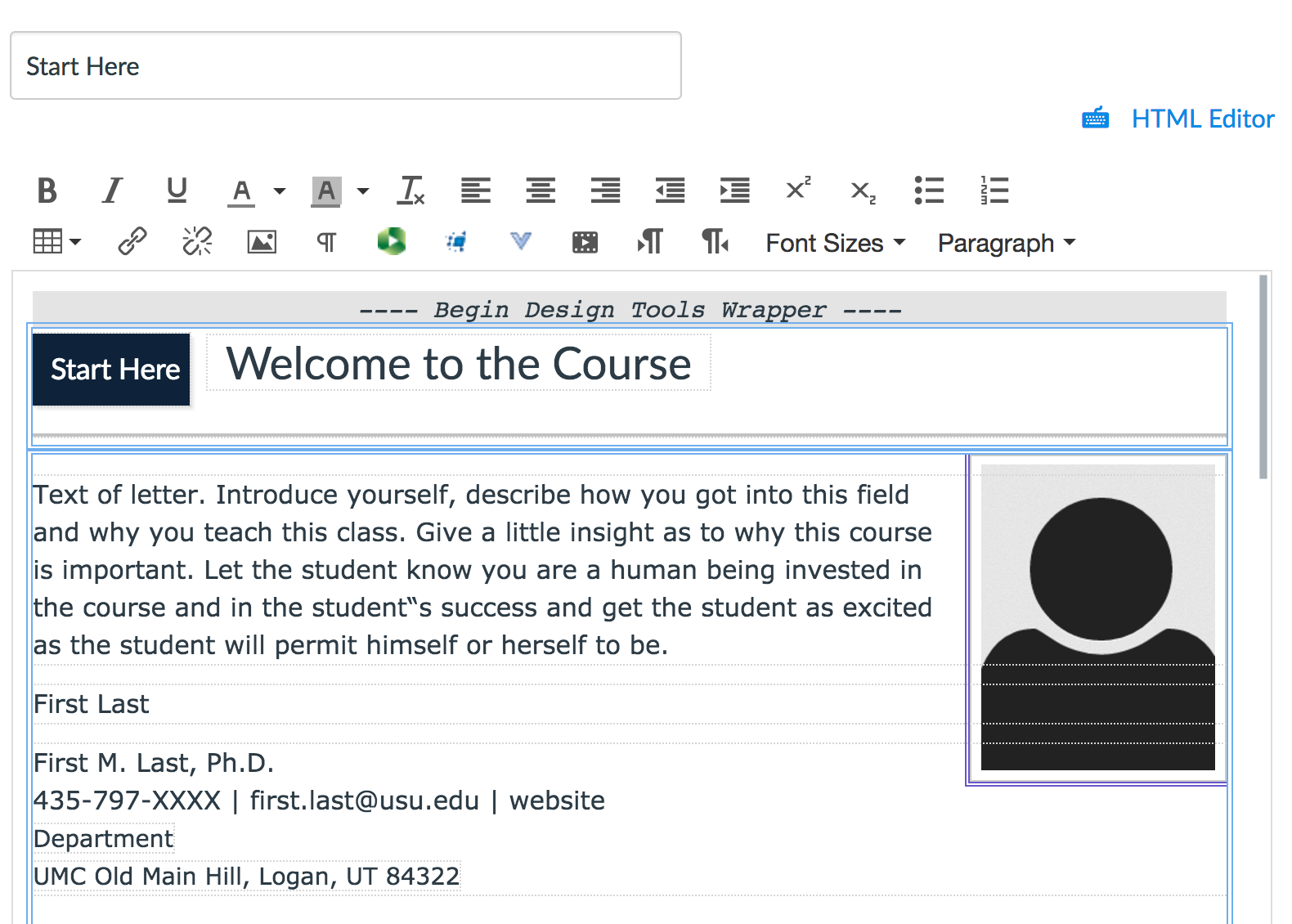This screenshot has width=1292, height=924.
Task: Select the profile placeholder image
Action: (1098, 617)
